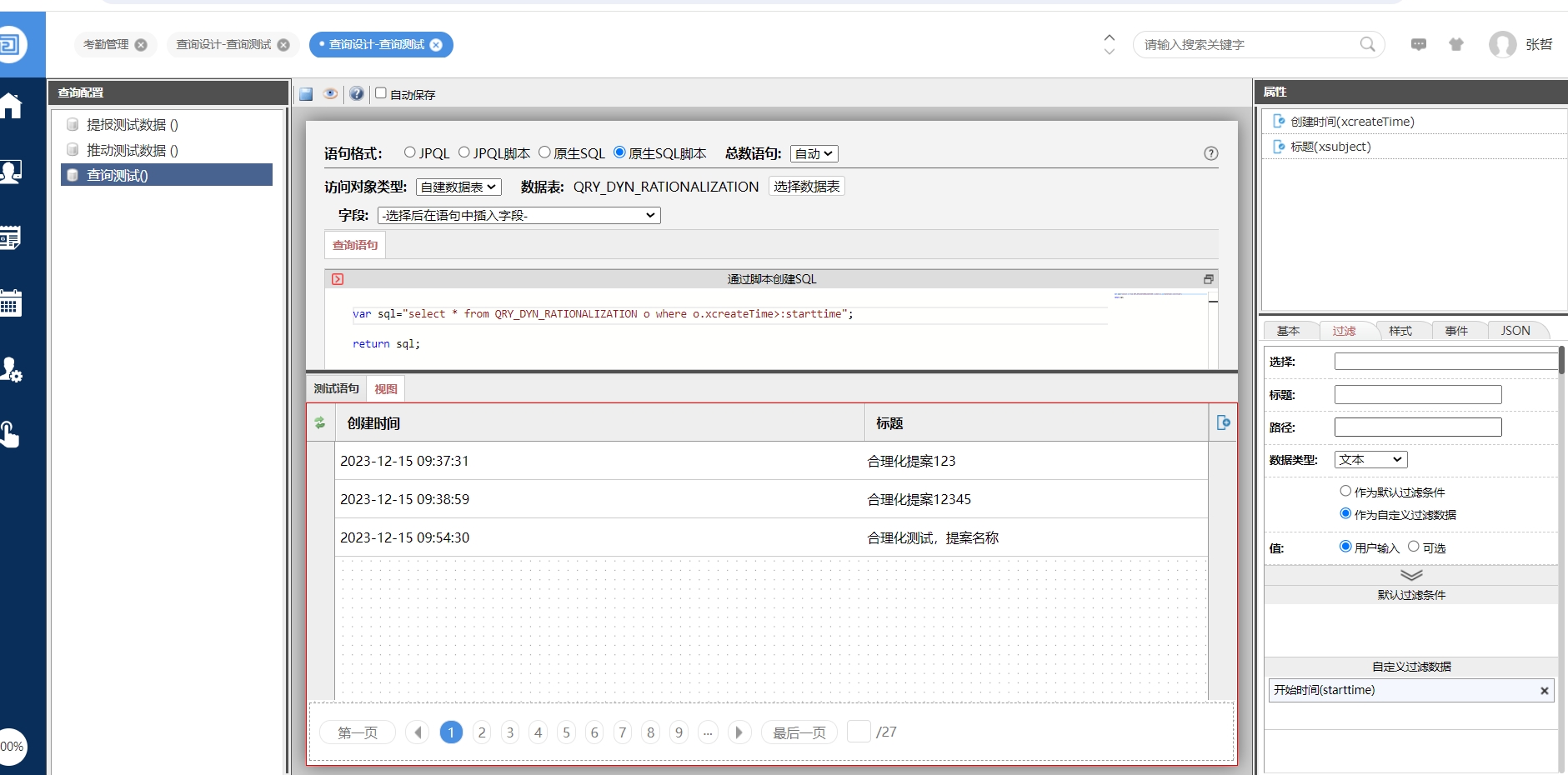
Task: Click the 选择数据表 button
Action: [x=806, y=187]
